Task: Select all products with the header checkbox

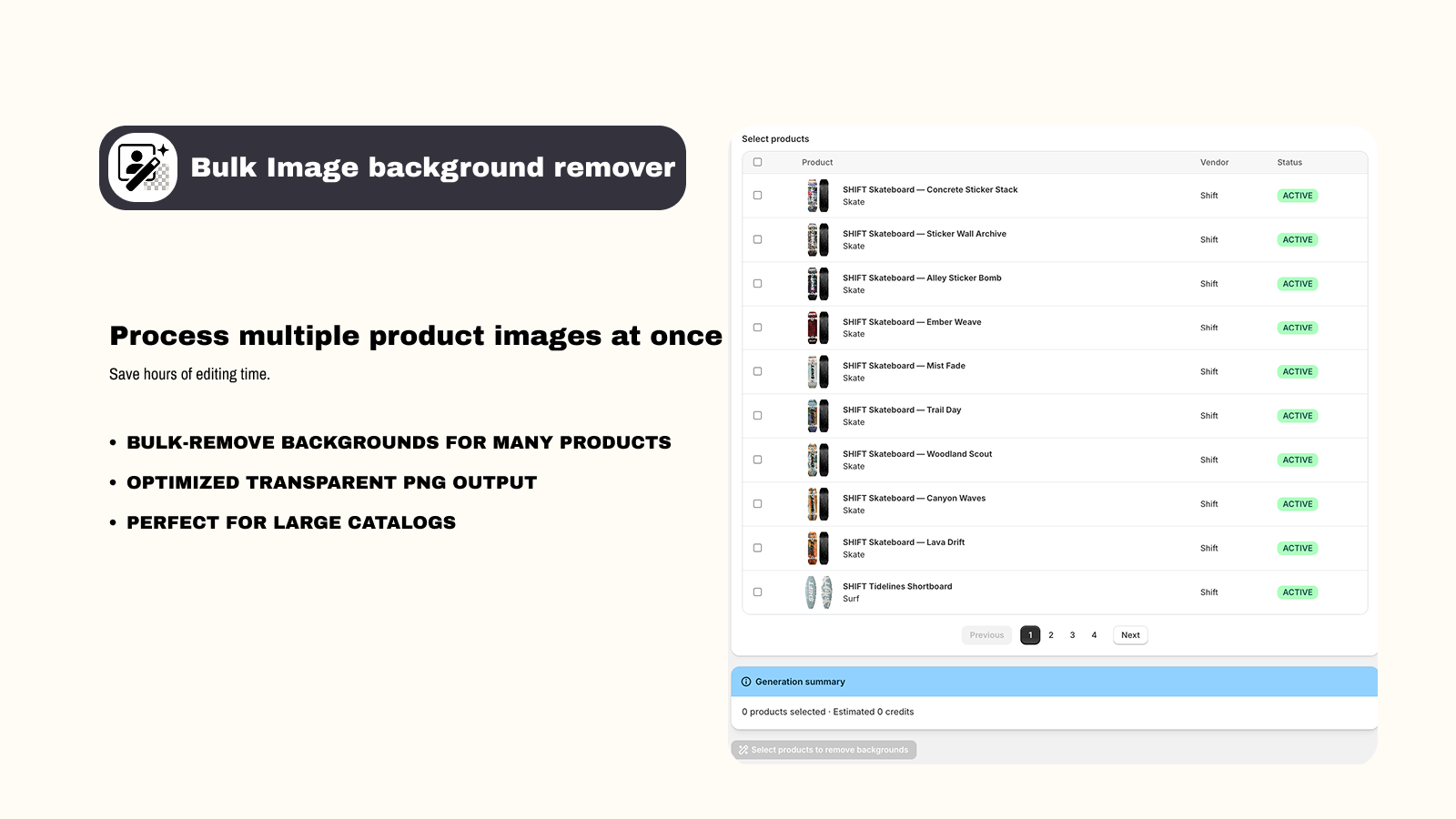Action: 757,160
